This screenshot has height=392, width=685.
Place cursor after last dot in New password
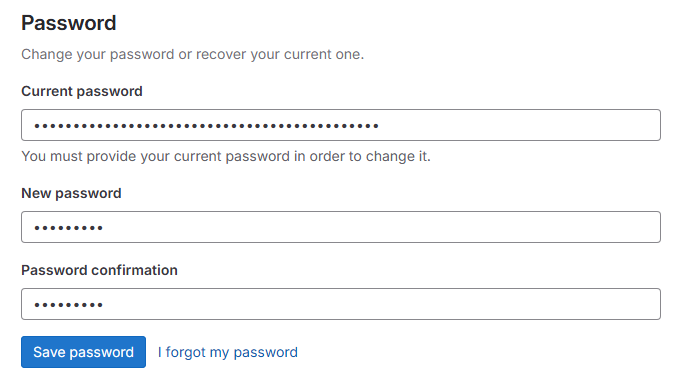104,228
